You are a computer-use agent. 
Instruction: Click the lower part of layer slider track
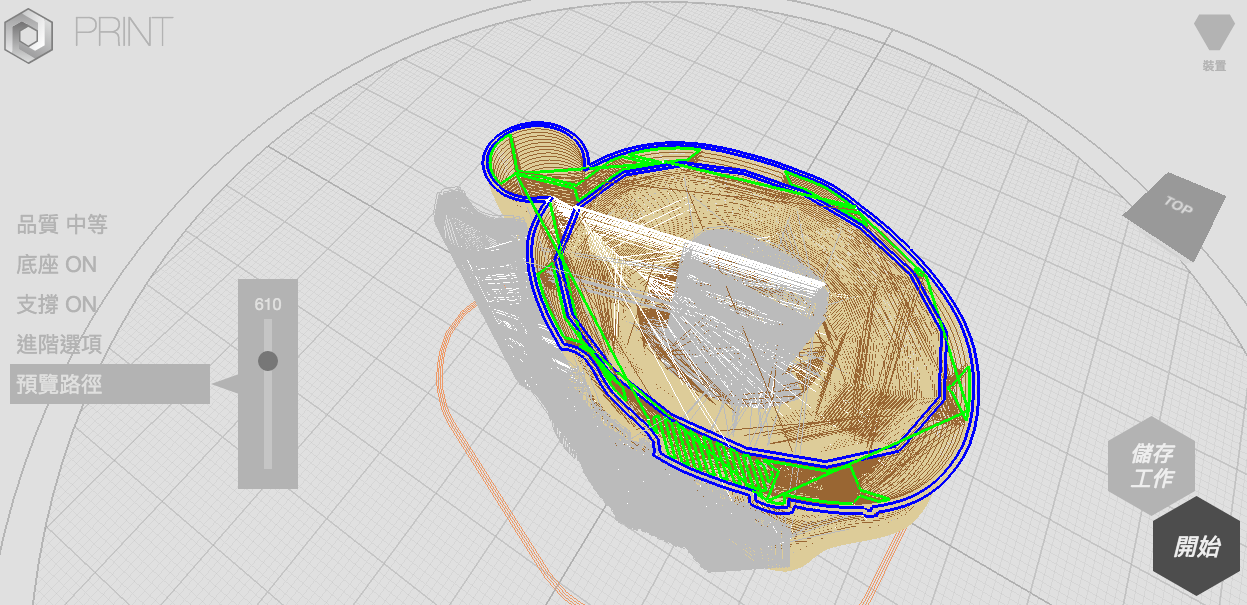(x=268, y=422)
